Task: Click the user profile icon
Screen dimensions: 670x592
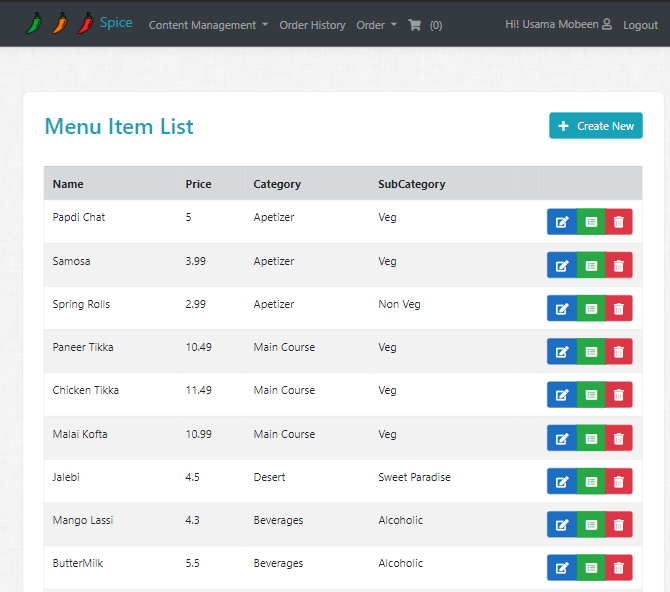Action: (x=607, y=24)
